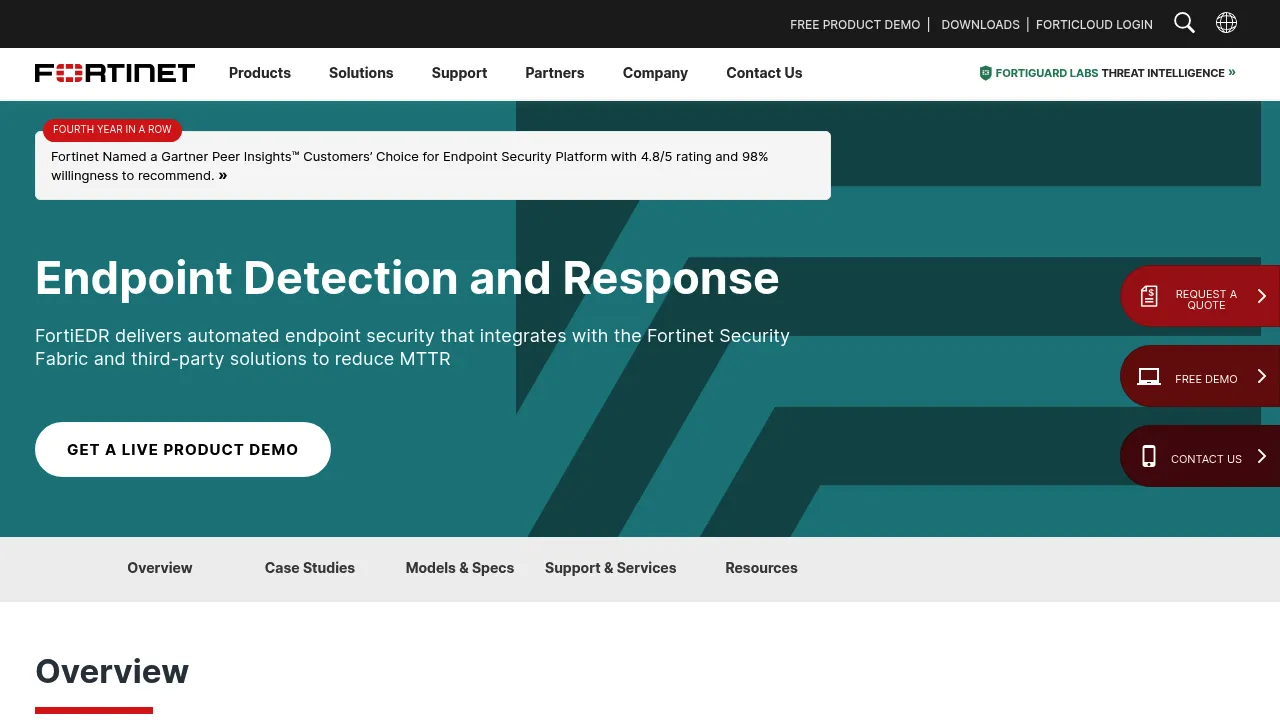Click the FortiGuard shield icon
Viewport: 1280px width, 720px height.
click(x=985, y=73)
